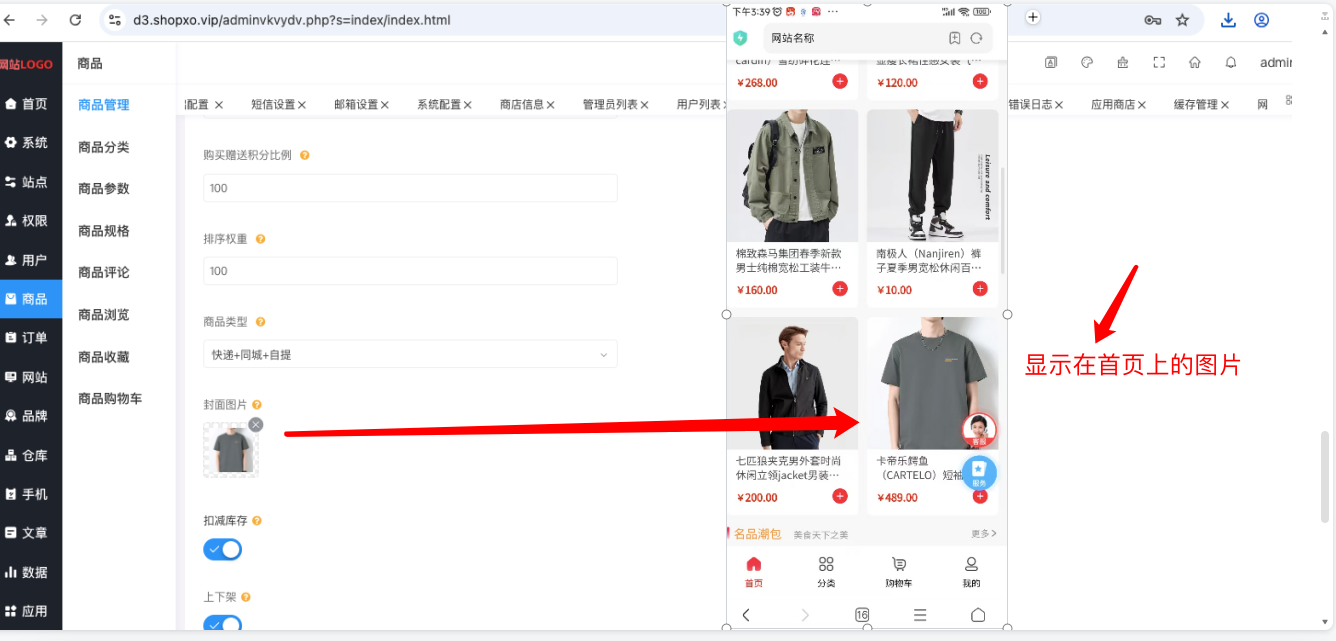Switch to the 邮箱设置 tab

coord(356,104)
